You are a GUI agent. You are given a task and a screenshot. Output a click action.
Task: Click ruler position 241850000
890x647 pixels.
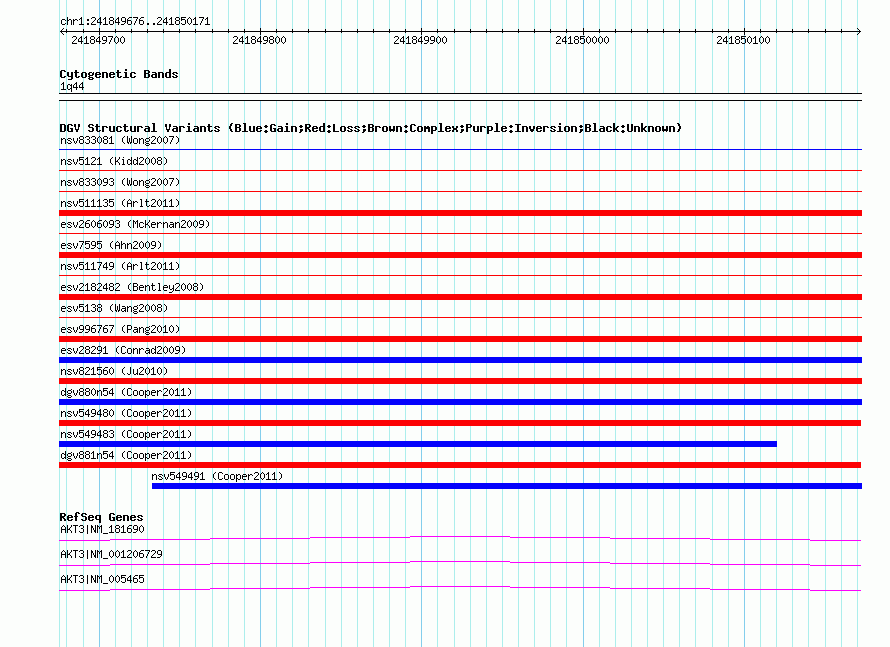click(582, 40)
